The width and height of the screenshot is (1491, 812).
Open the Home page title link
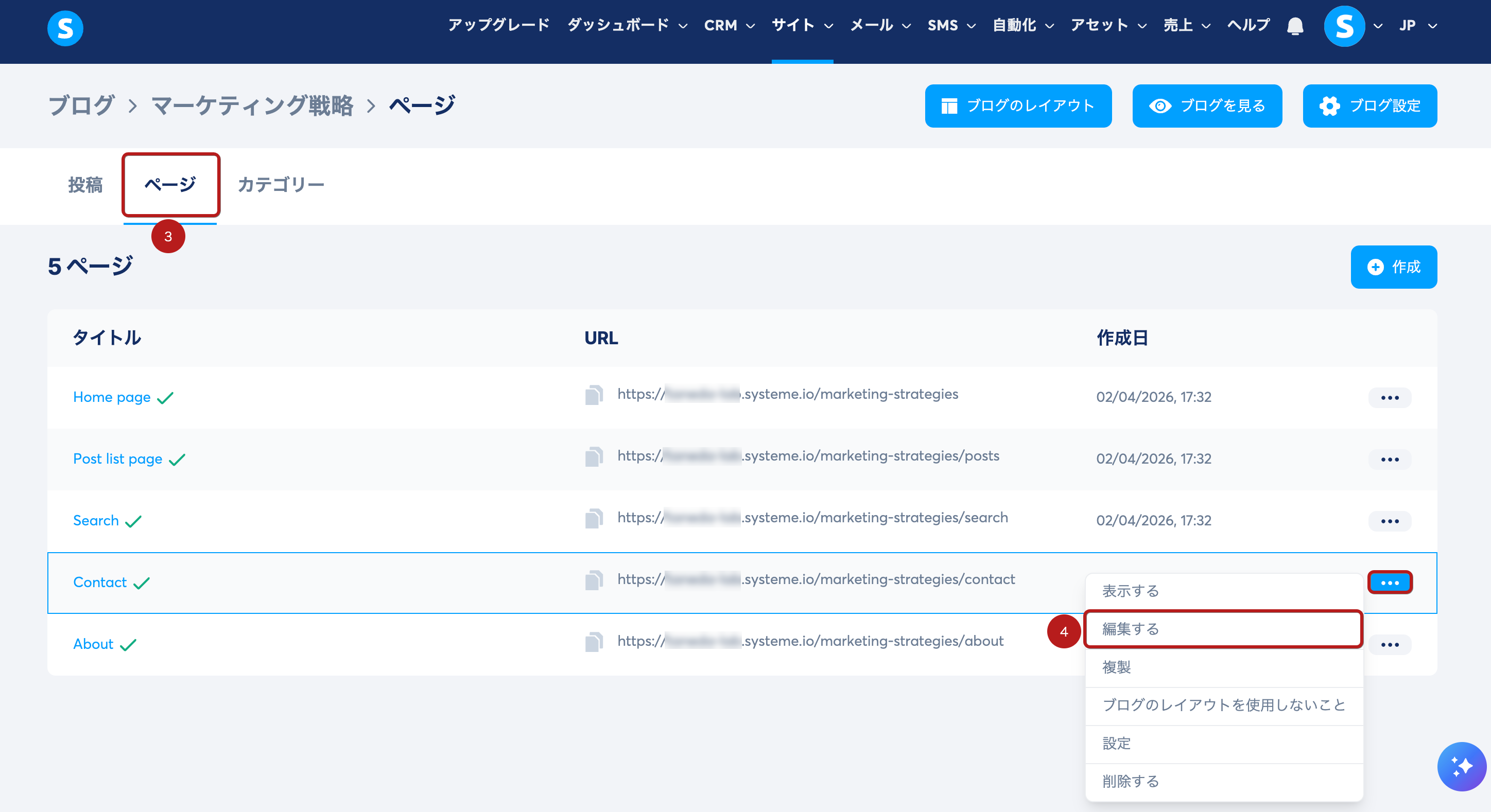tap(112, 397)
